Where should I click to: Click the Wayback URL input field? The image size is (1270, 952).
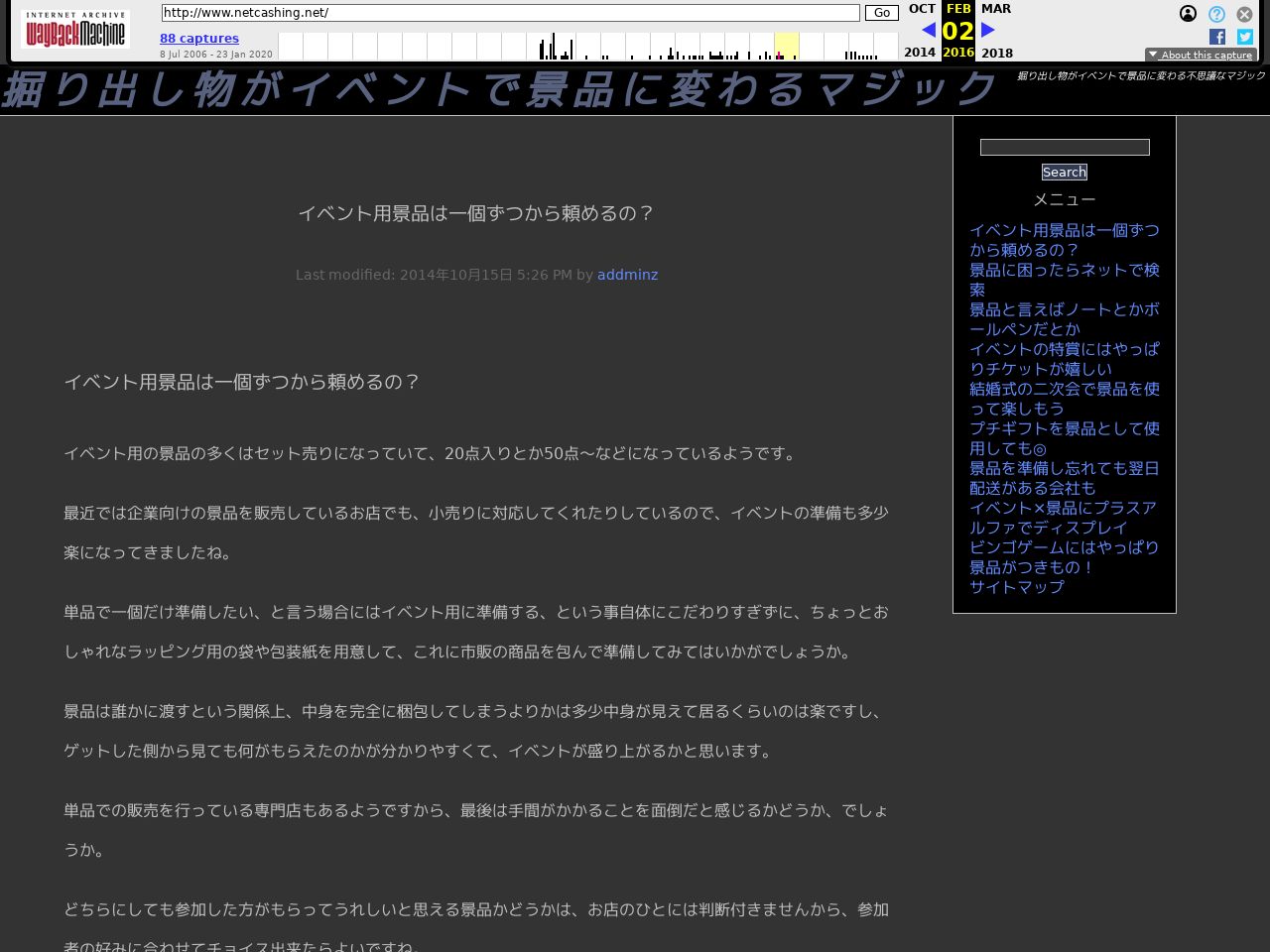510,13
